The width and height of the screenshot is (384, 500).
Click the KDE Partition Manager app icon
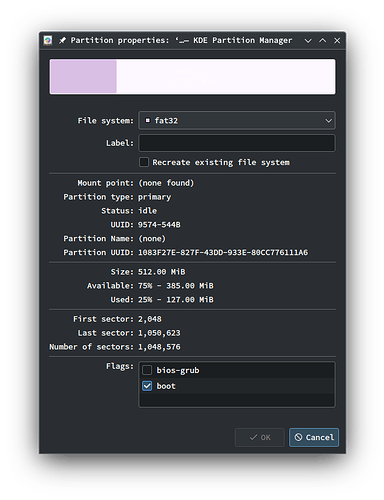point(48,40)
